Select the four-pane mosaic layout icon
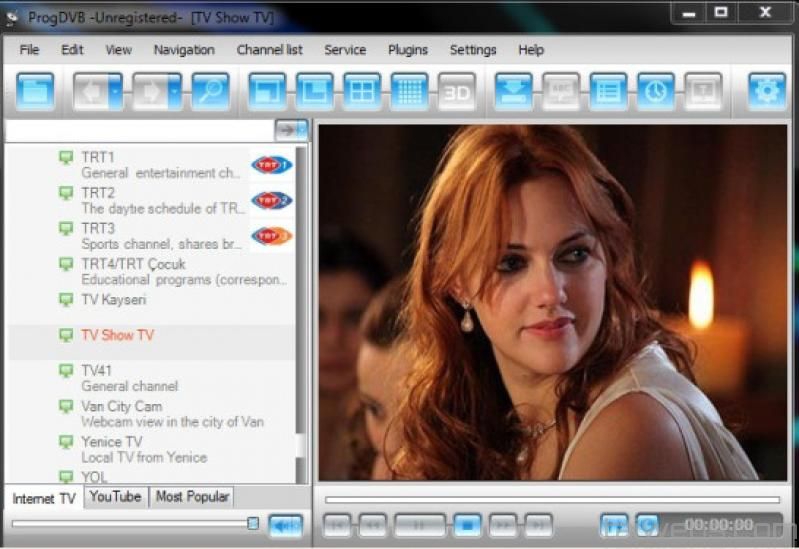799x549 pixels. [361, 91]
